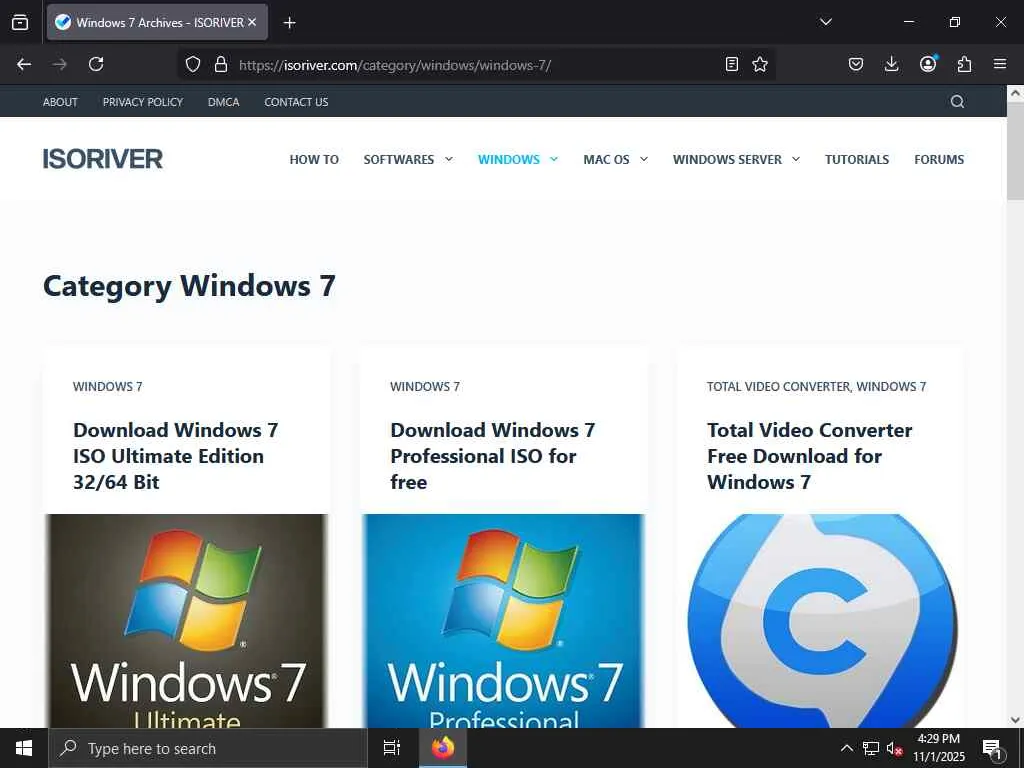Expand the SOFTWARES submenu arrow

tap(449, 159)
